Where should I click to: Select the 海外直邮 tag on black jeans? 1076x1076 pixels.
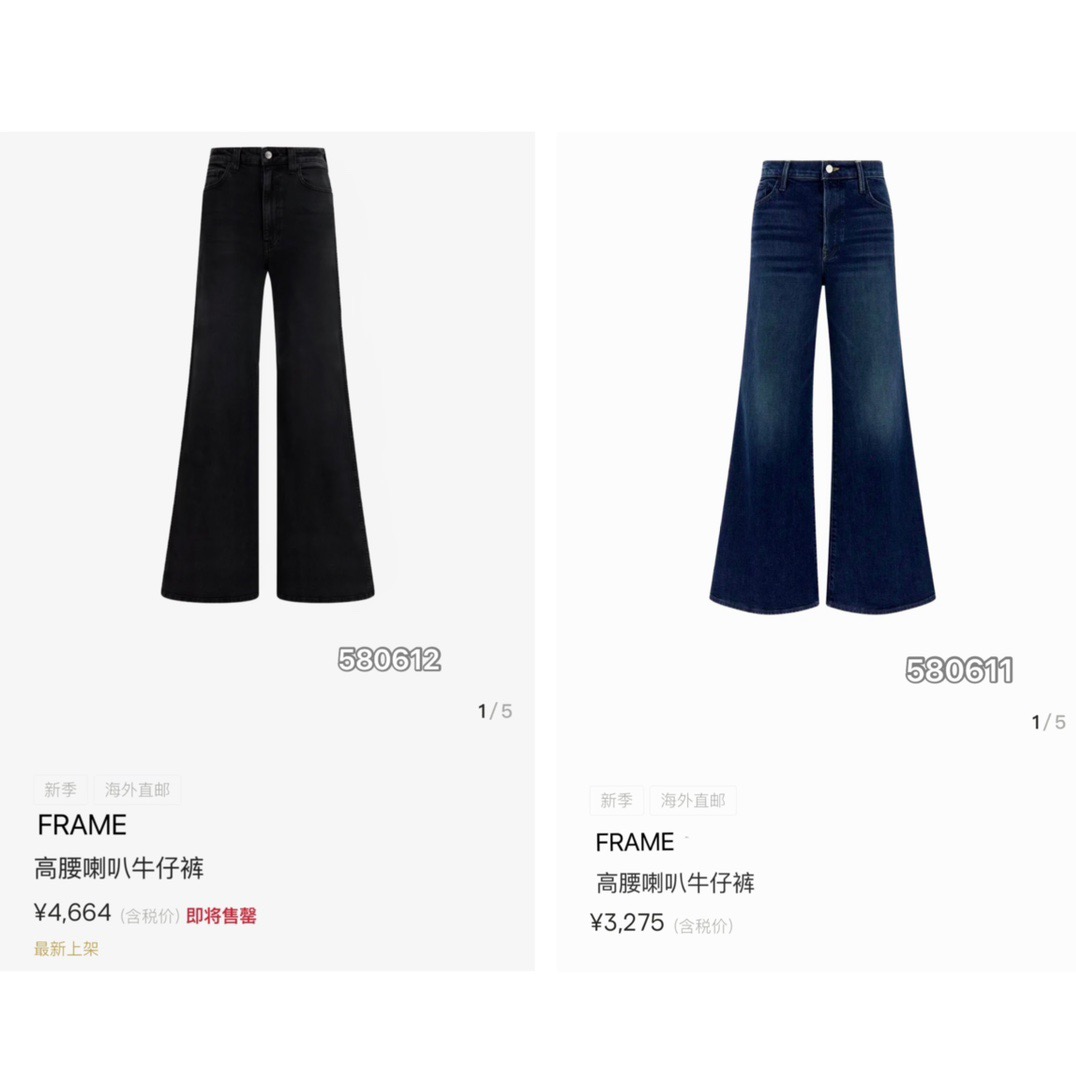pos(137,790)
